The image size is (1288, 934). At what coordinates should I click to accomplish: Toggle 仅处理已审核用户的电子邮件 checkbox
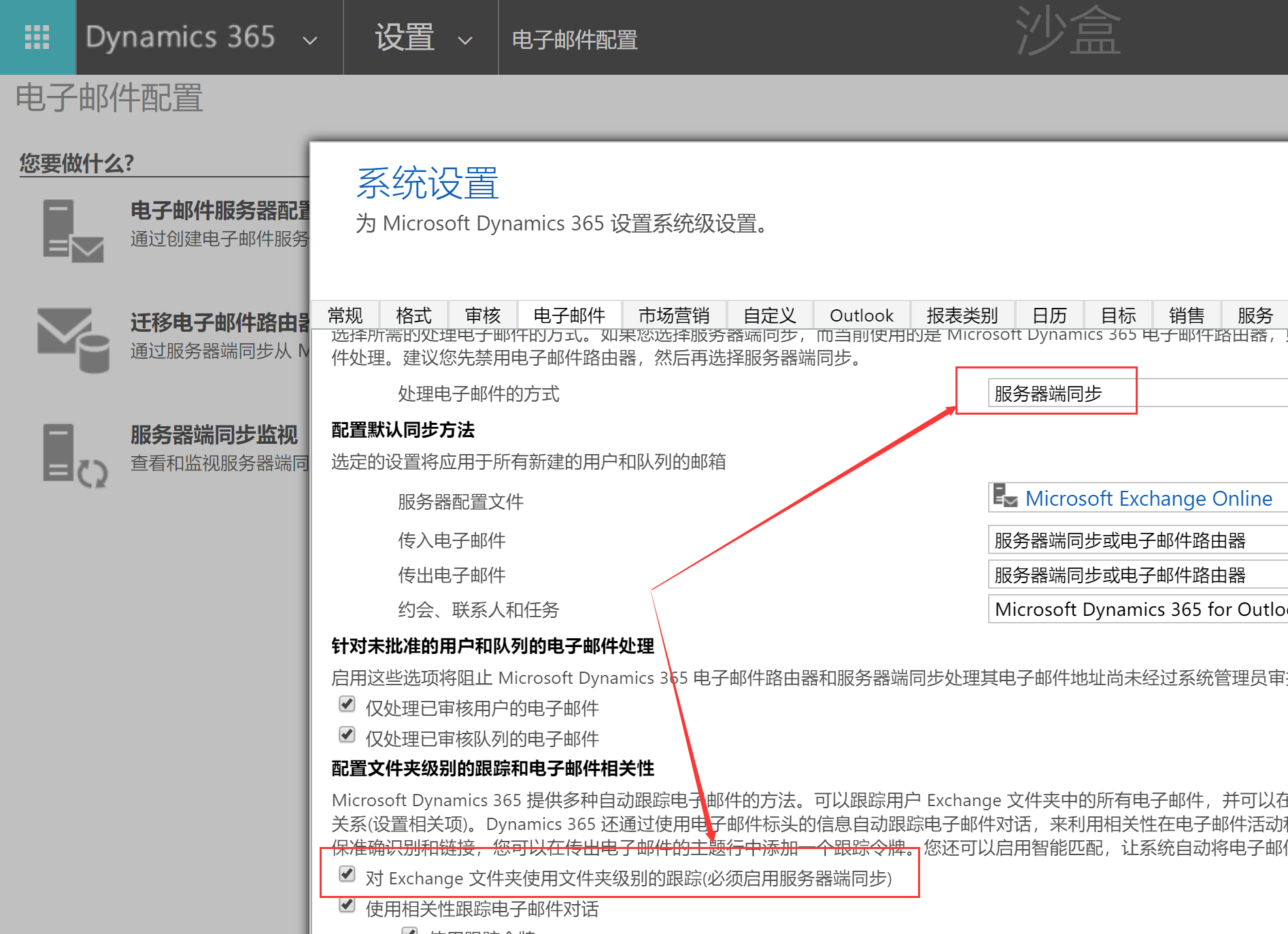(x=347, y=704)
